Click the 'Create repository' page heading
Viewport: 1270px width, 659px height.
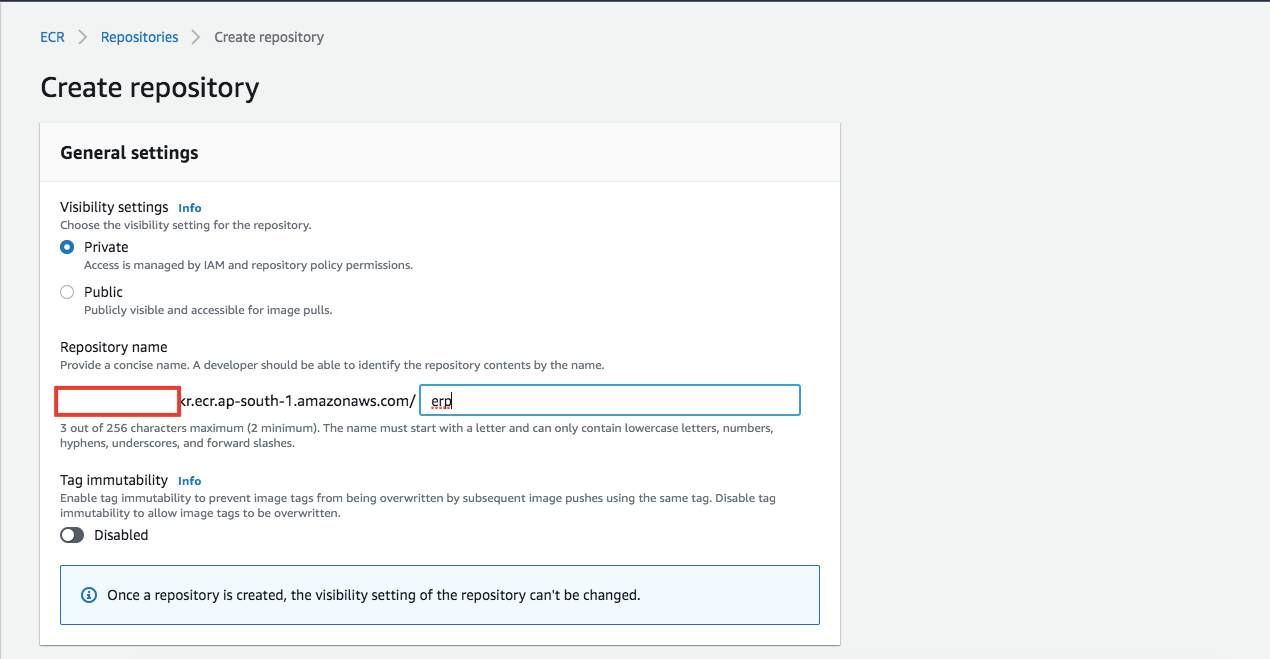150,88
